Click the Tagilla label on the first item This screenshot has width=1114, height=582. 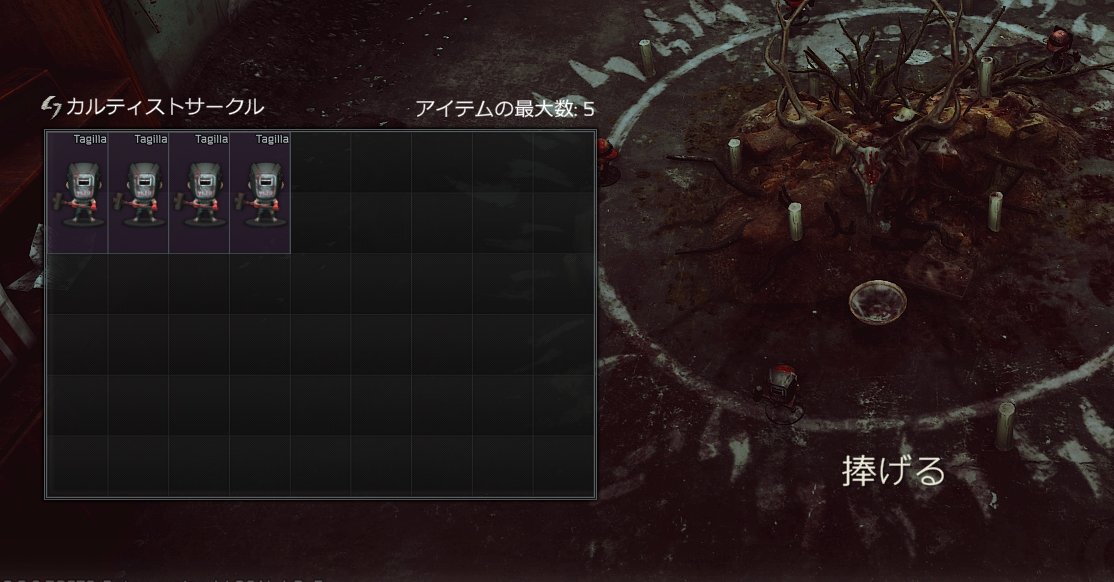pos(90,139)
